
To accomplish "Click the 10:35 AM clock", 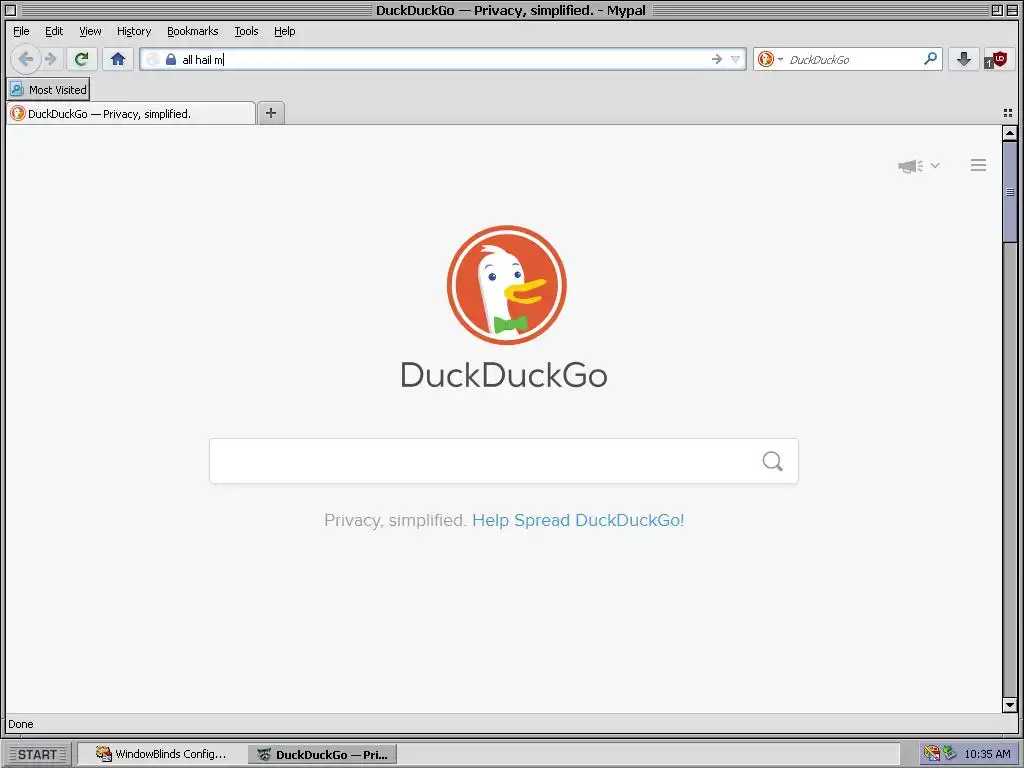I will pyautogui.click(x=987, y=754).
